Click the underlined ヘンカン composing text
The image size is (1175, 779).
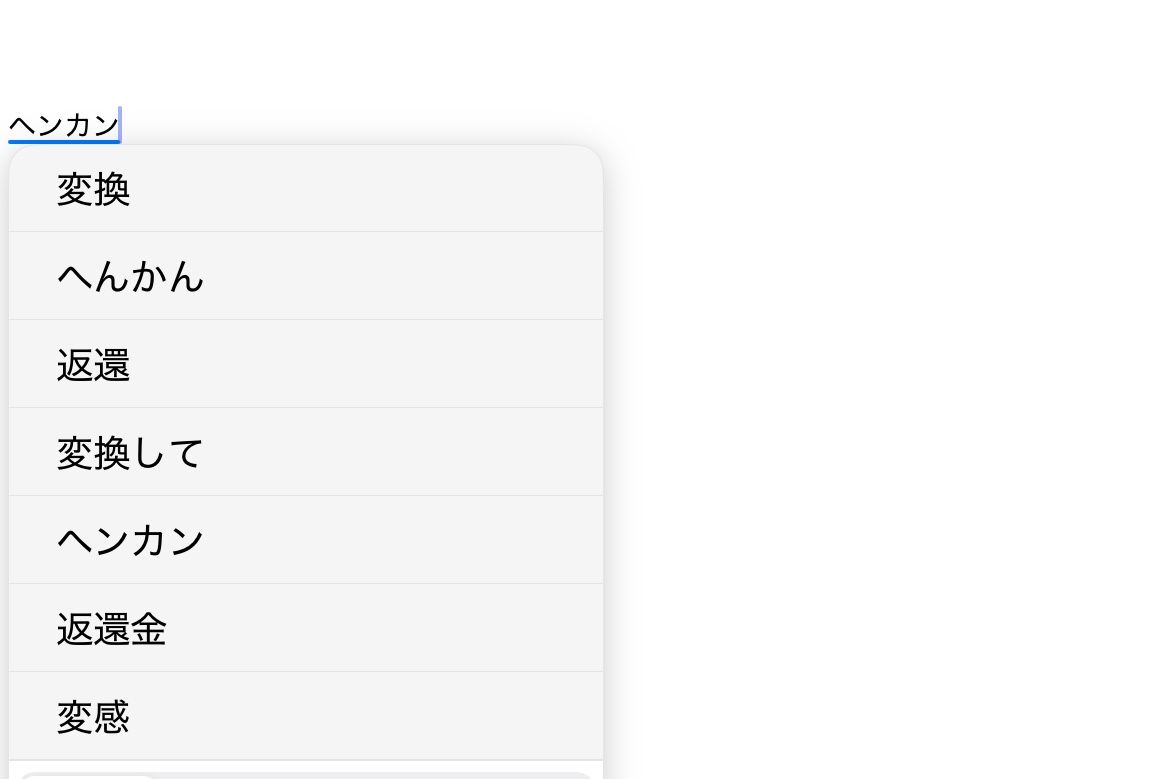coord(64,126)
